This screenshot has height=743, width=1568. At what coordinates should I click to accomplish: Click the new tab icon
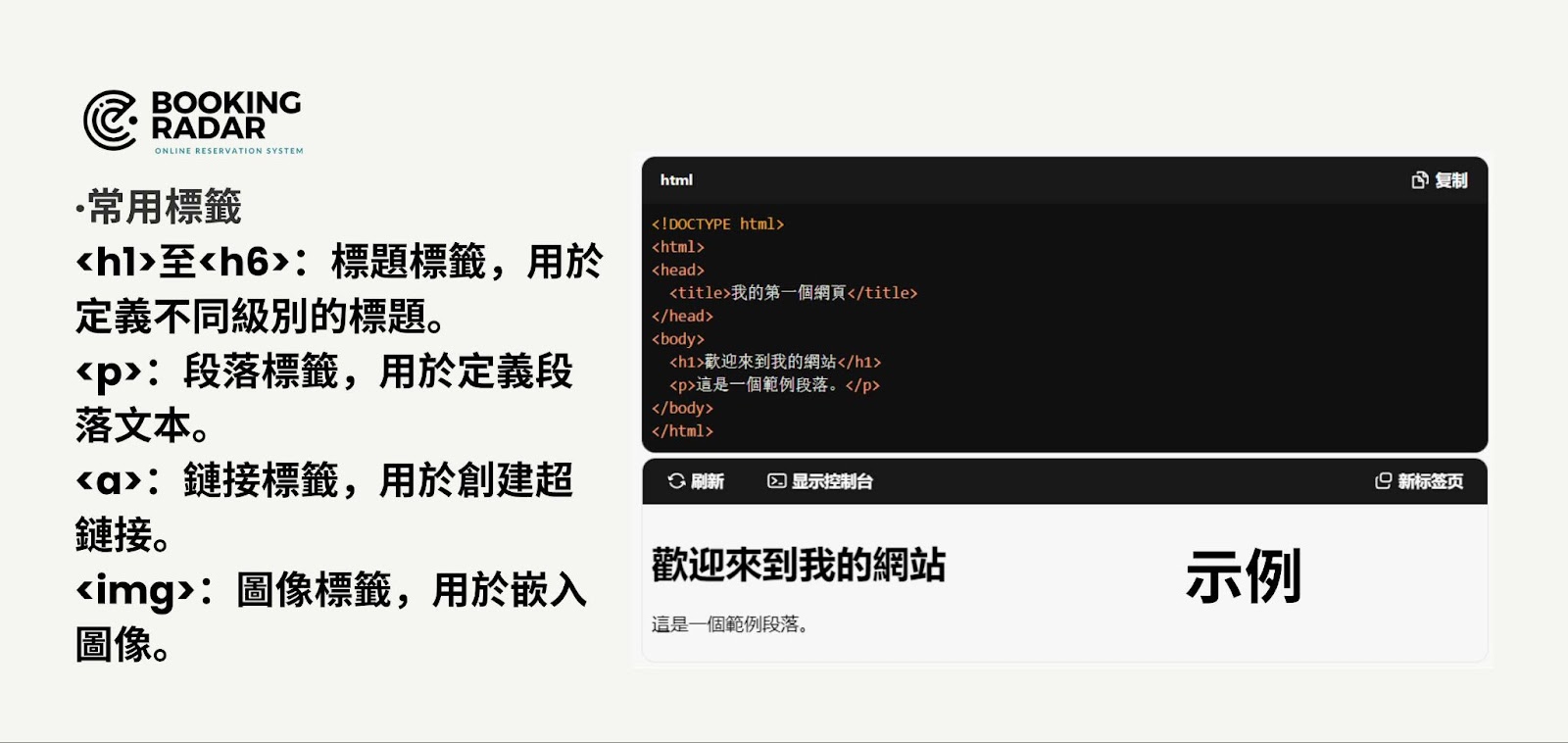click(1384, 481)
